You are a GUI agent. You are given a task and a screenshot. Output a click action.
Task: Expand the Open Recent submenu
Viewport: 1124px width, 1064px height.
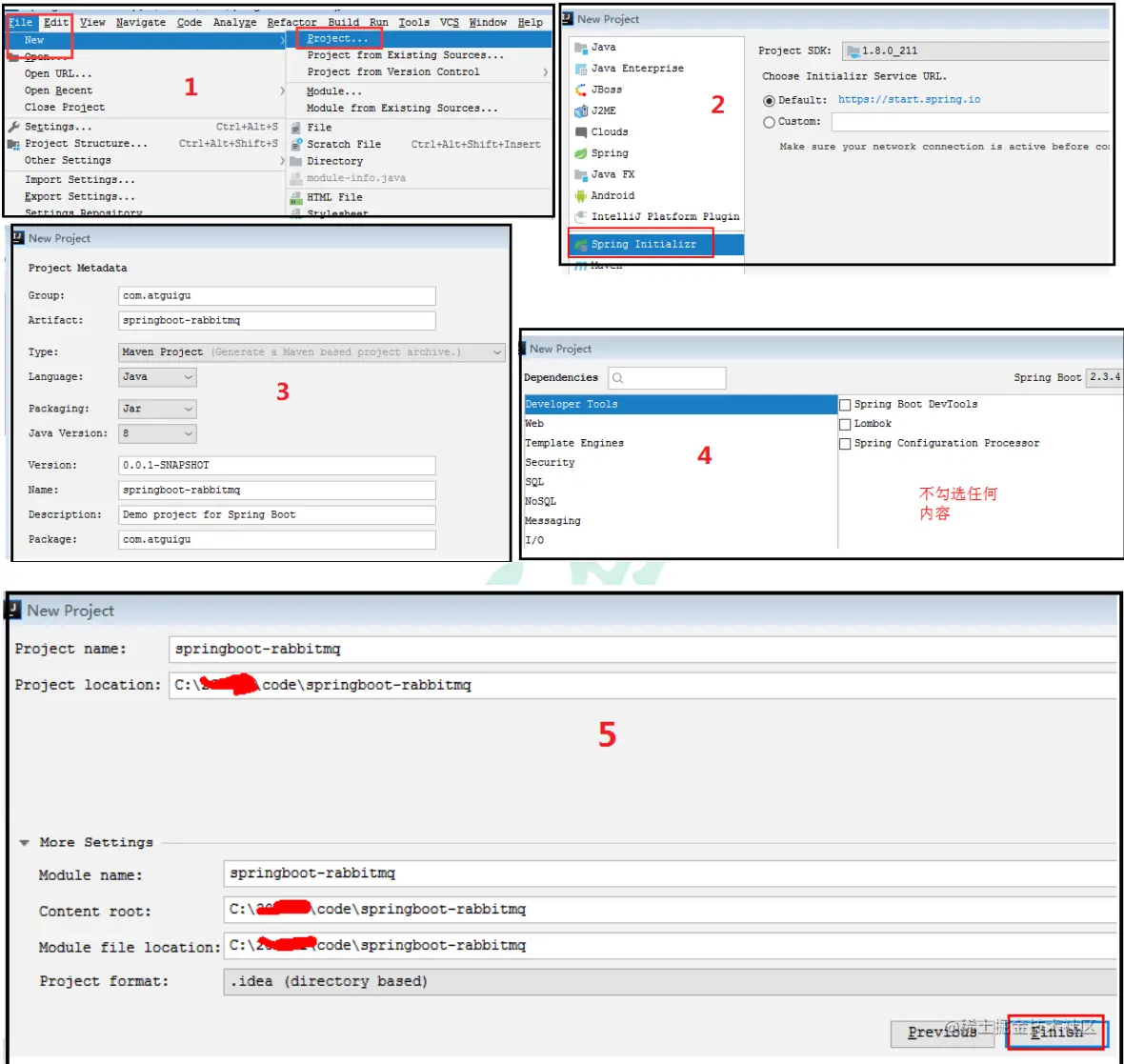(x=146, y=90)
